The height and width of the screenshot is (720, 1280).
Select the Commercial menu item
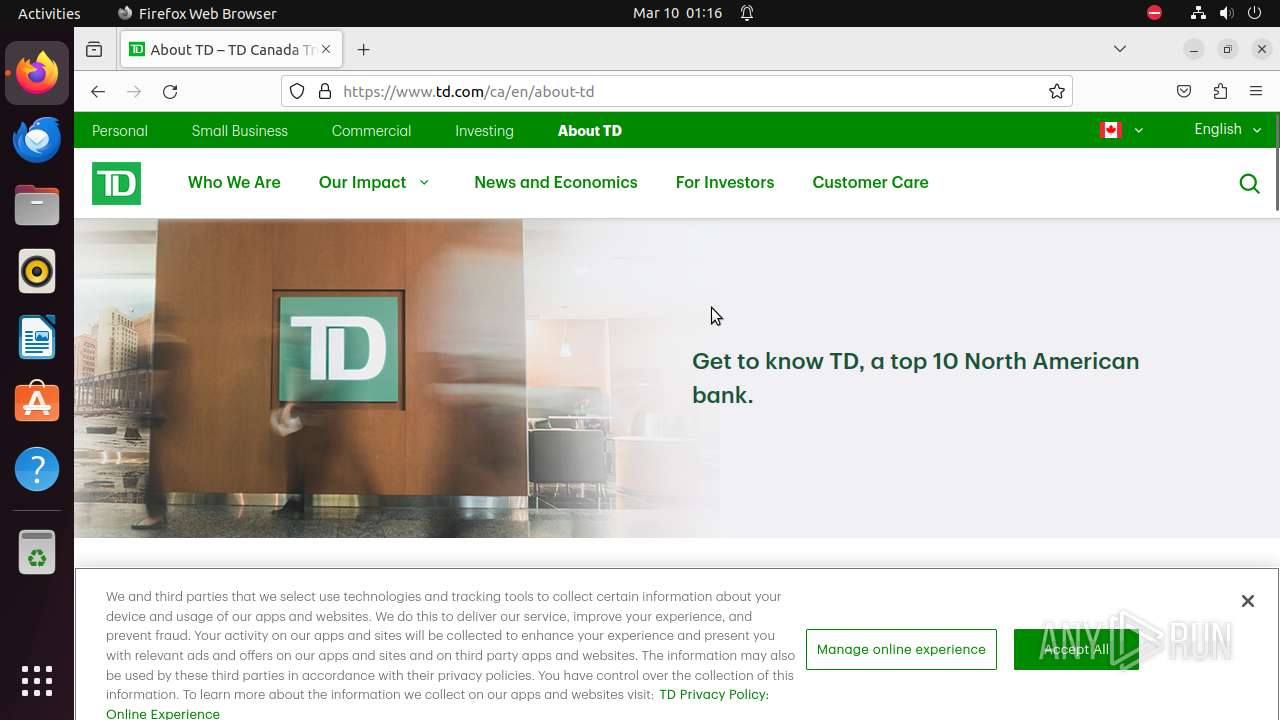(x=371, y=131)
